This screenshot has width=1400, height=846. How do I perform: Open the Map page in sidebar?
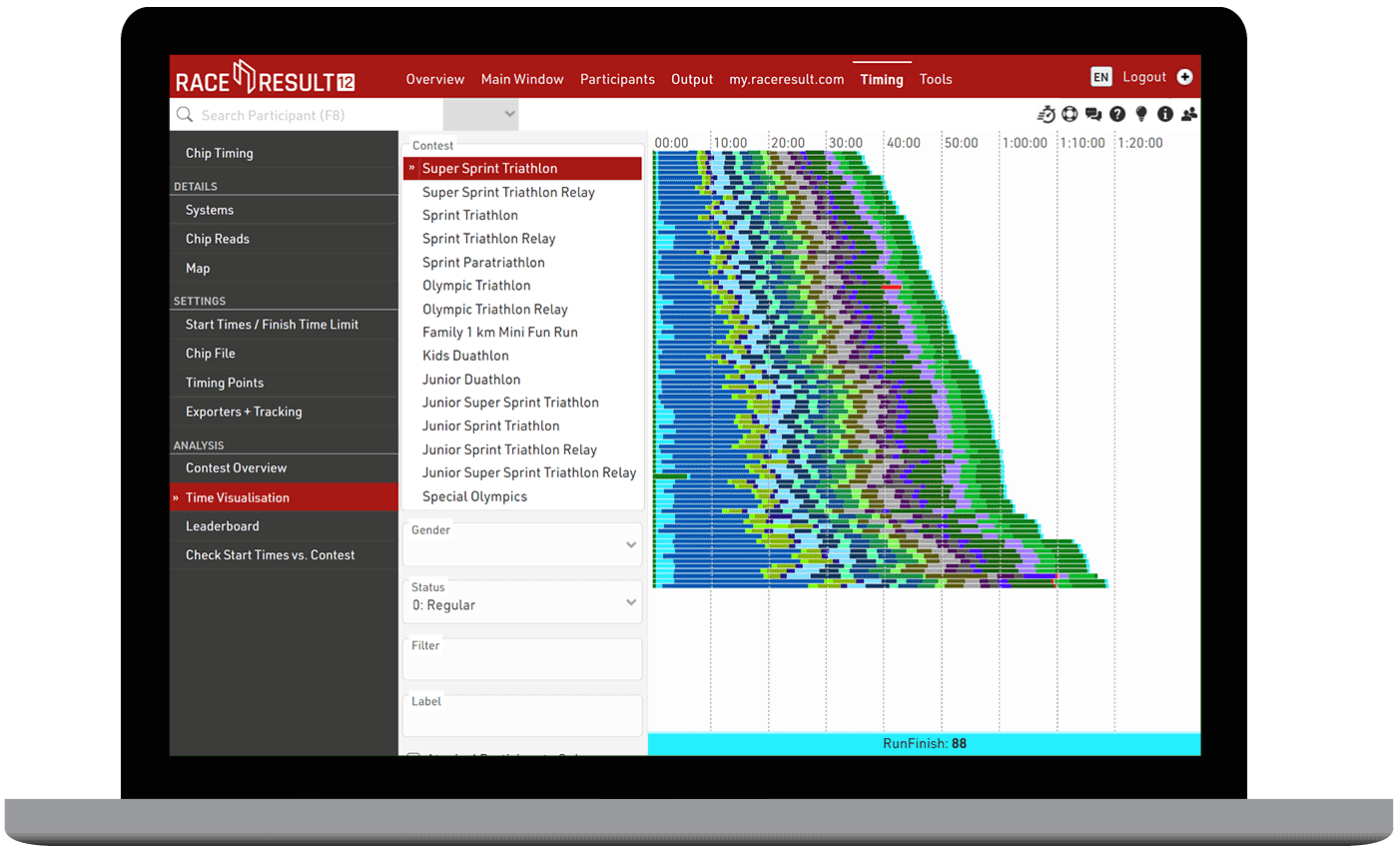(x=284, y=268)
